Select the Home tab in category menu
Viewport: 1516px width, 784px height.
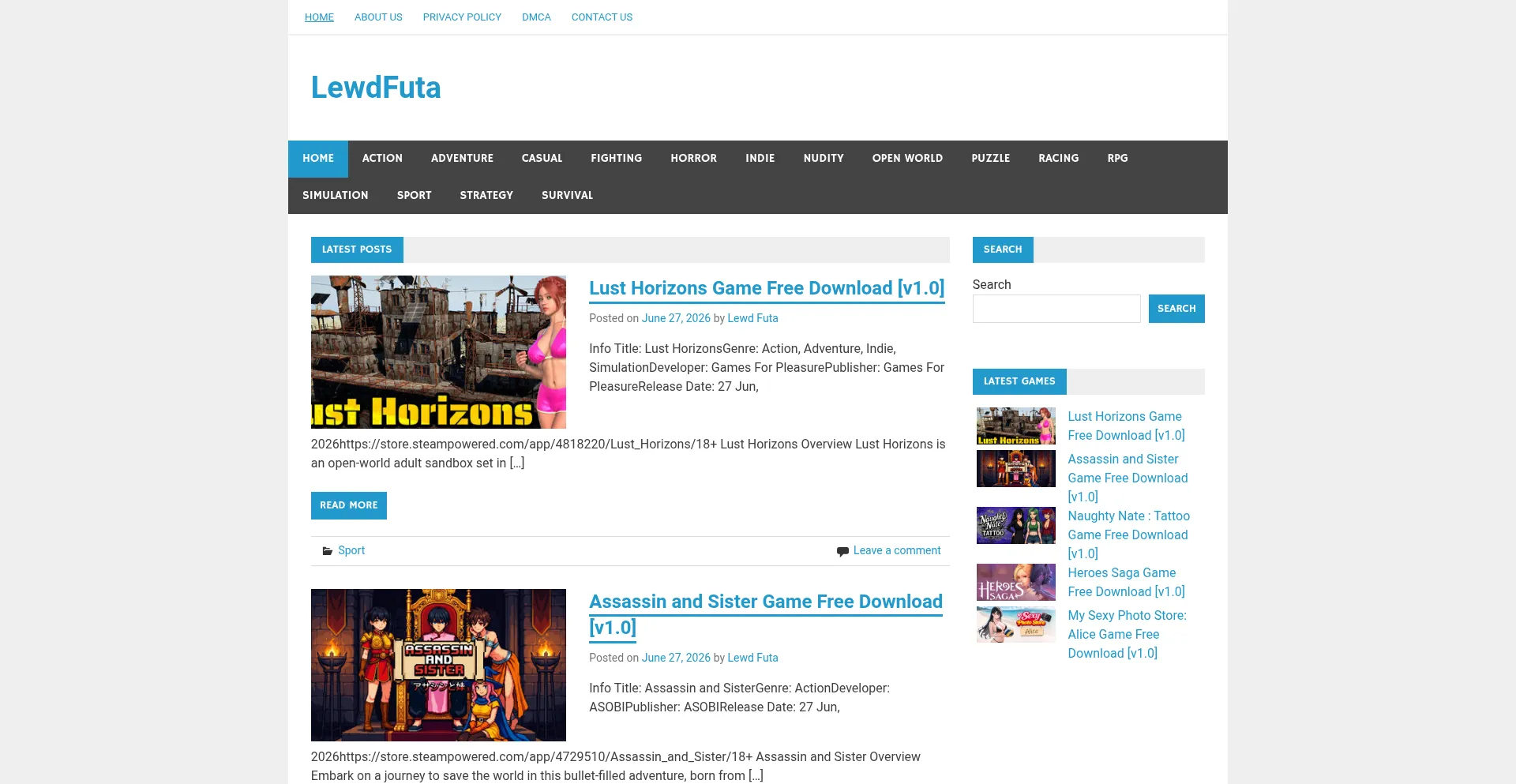tap(318, 159)
